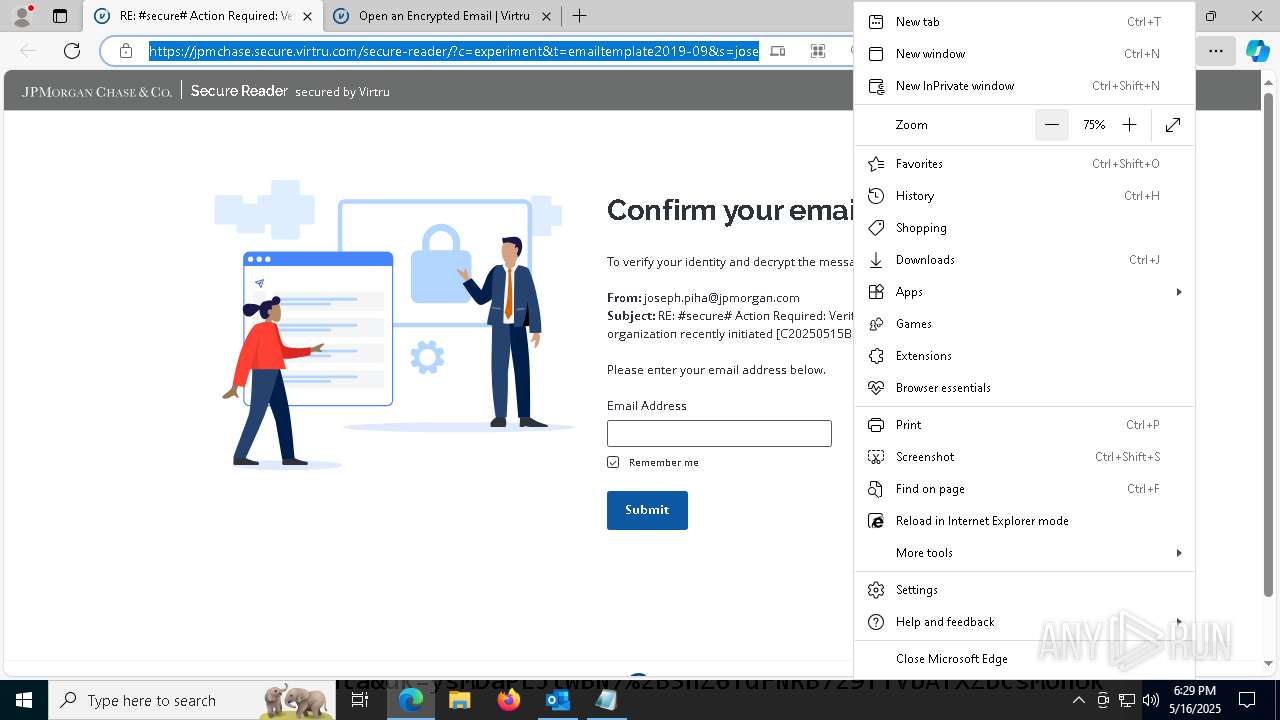Close the Open an Encrypted Email tab

click(x=546, y=16)
